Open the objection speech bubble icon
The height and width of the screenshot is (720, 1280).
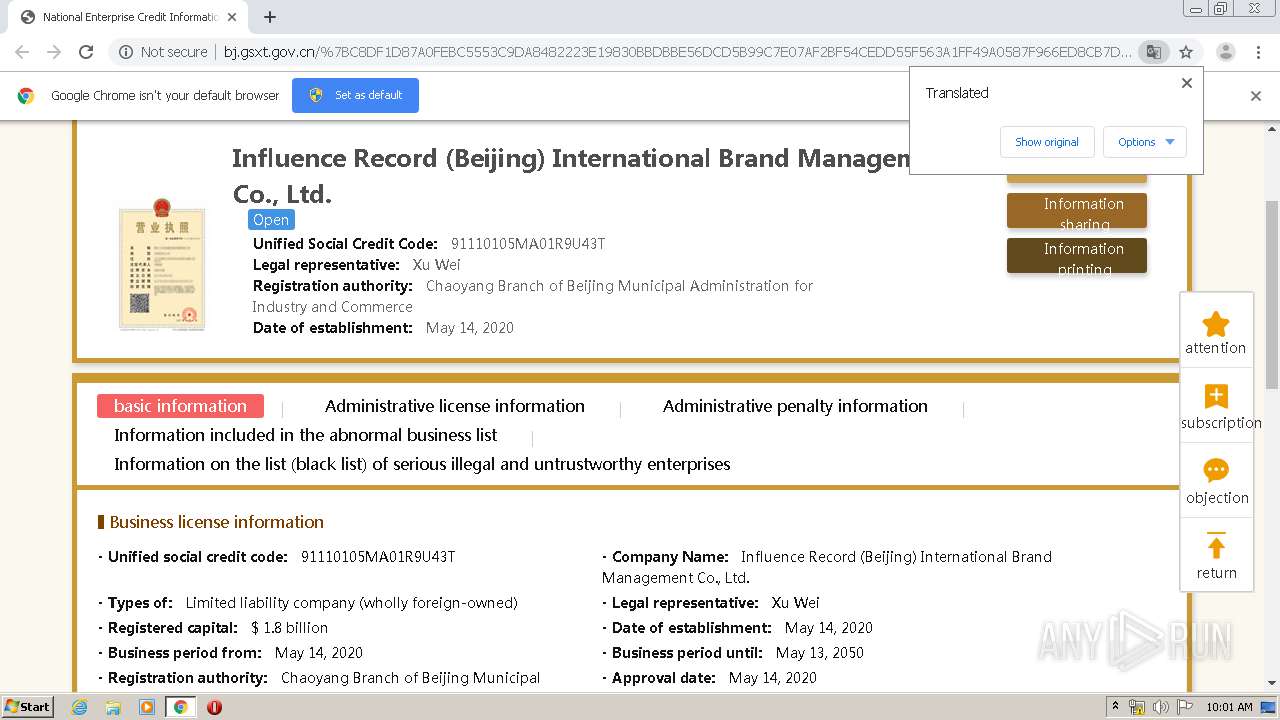click(1216, 471)
